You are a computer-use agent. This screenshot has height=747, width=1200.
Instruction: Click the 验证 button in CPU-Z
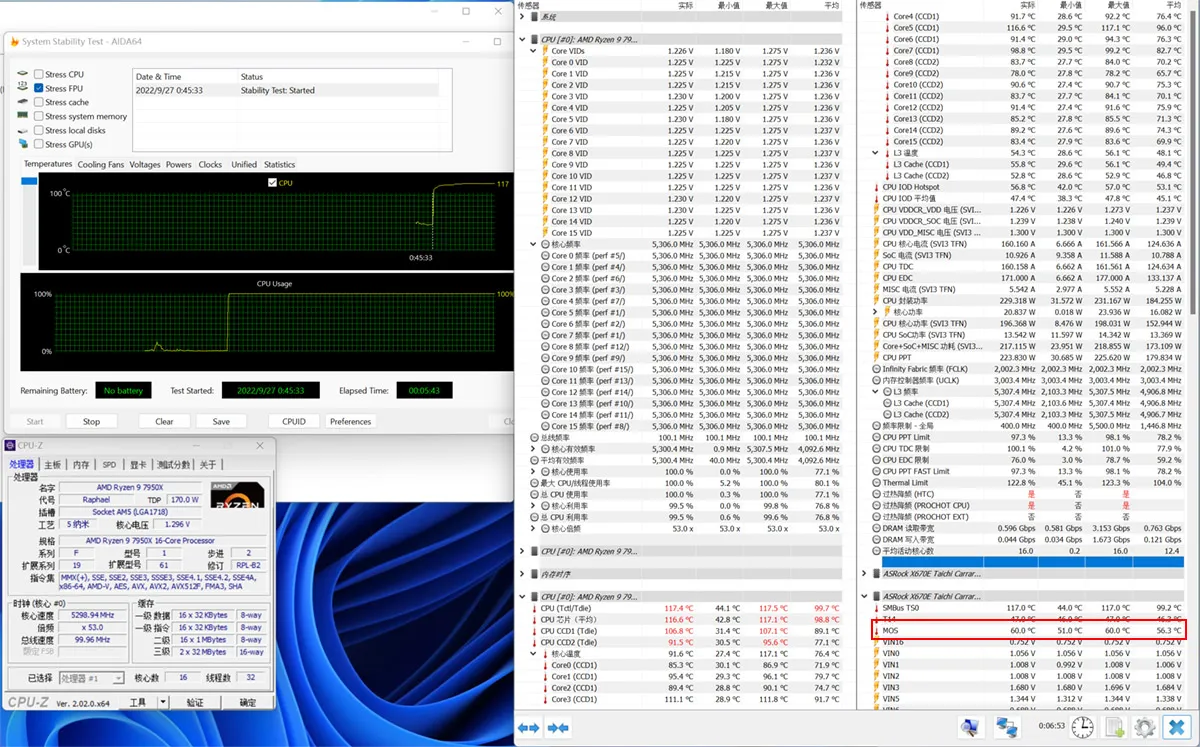point(195,703)
